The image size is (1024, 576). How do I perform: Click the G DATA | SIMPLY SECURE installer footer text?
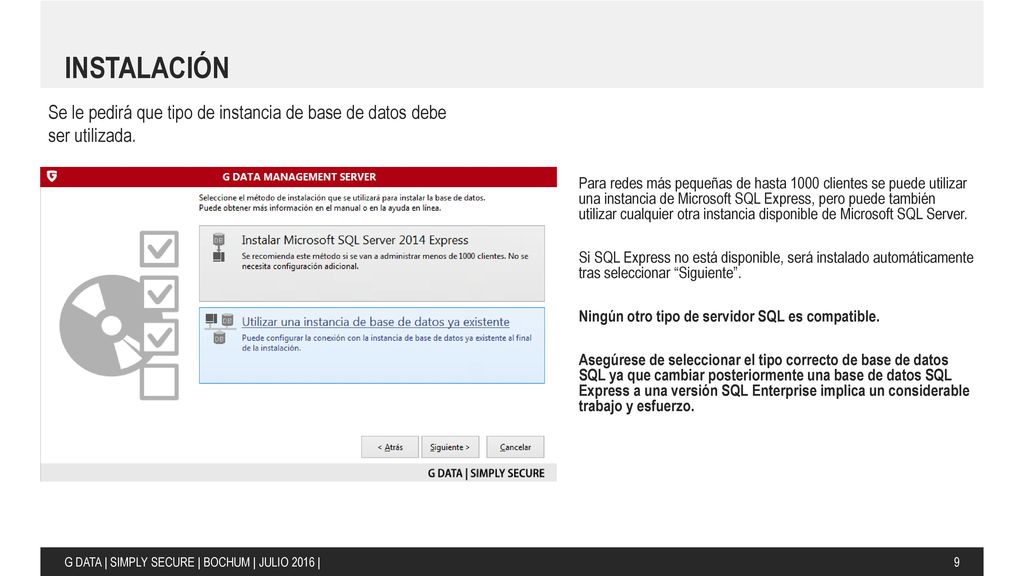(x=486, y=473)
